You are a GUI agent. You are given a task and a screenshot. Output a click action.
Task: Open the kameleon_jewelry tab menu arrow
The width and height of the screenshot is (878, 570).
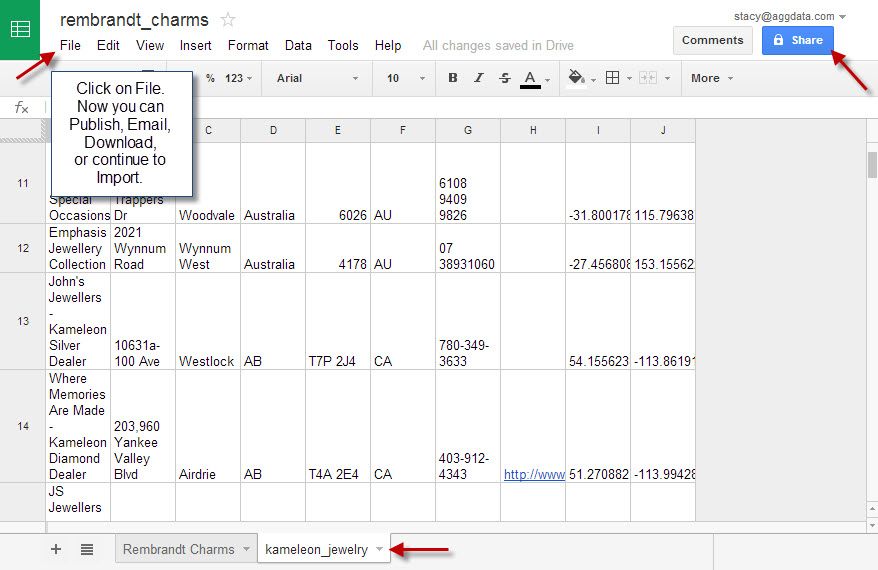pyautogui.click(x=380, y=549)
